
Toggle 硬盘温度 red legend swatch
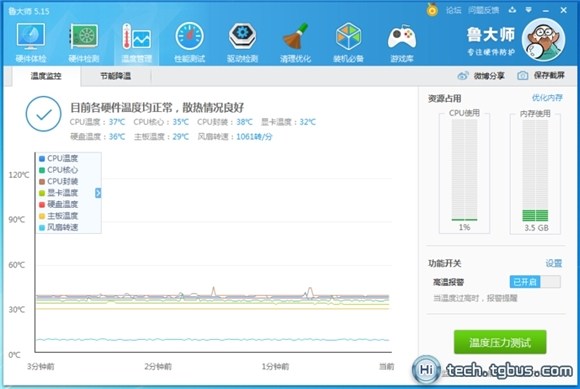42,204
